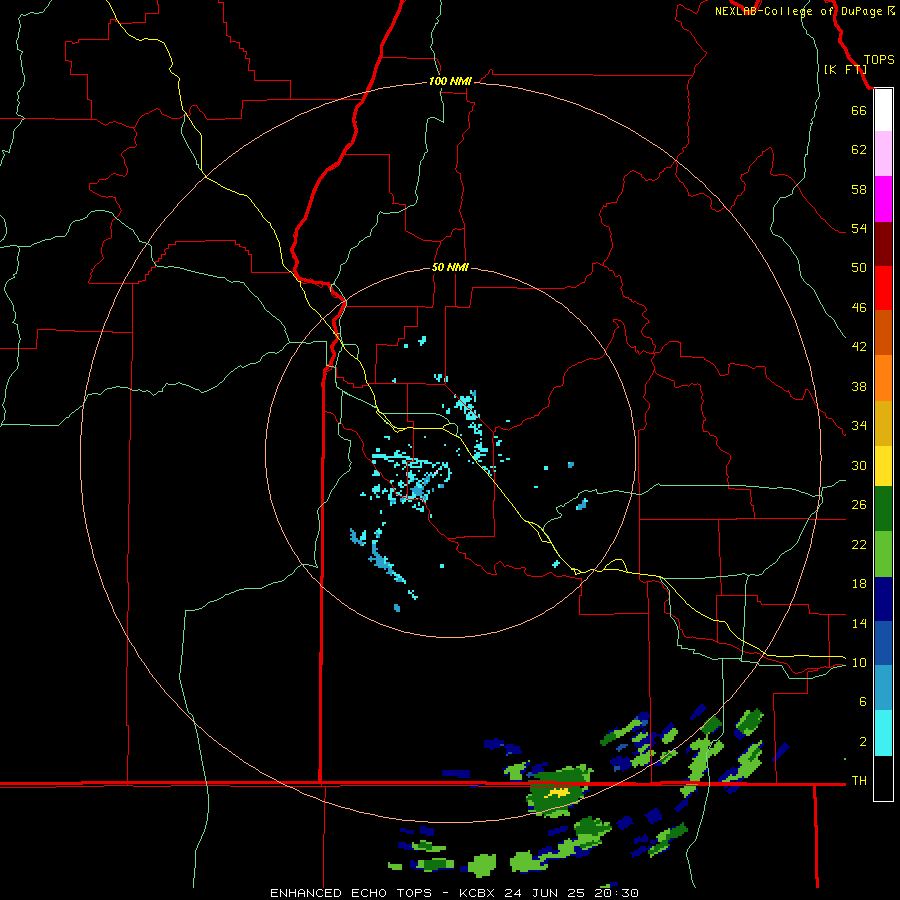Image resolution: width=900 pixels, height=900 pixels.
Task: Click the 42 legend value
Action: pos(859,347)
